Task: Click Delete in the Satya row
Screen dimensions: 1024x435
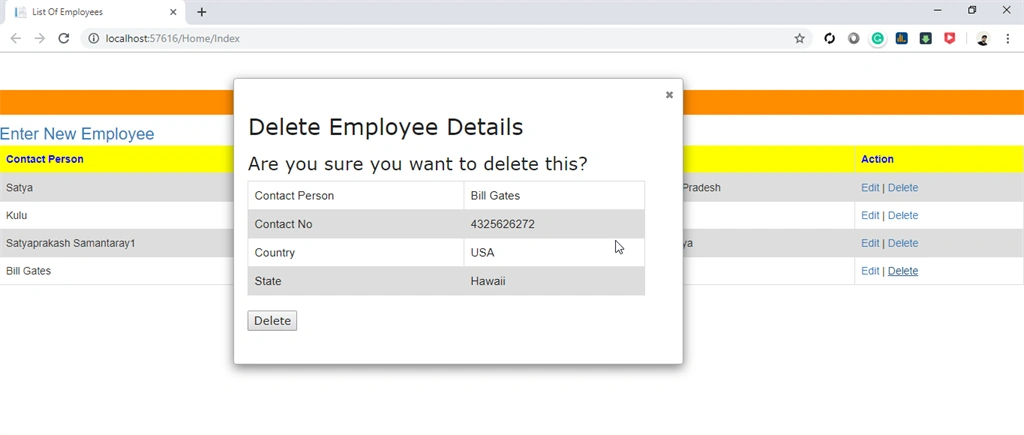Action: coord(903,187)
